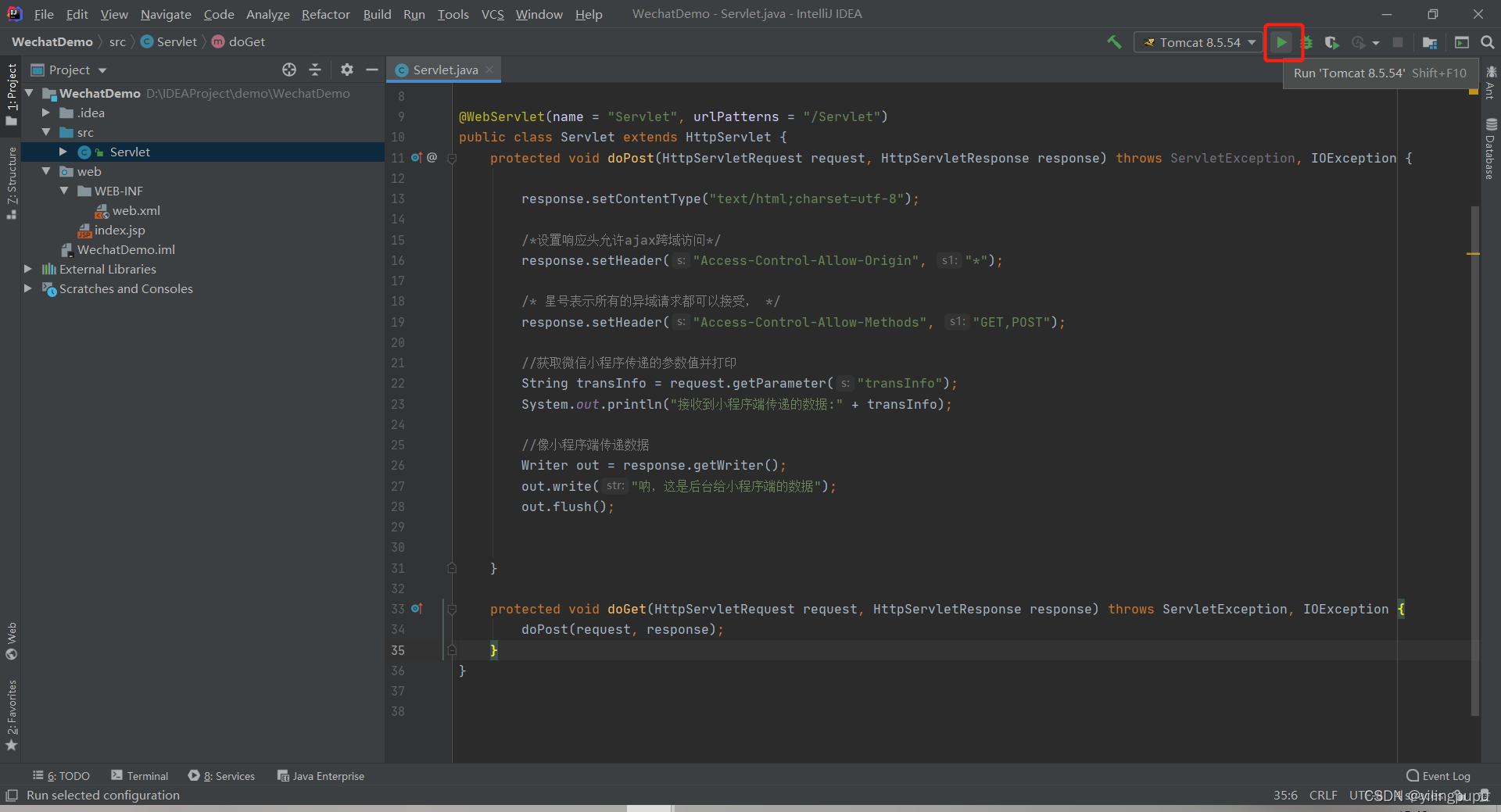Click the override gutter icon on line 33
This screenshot has height=812, width=1501.
point(417,609)
